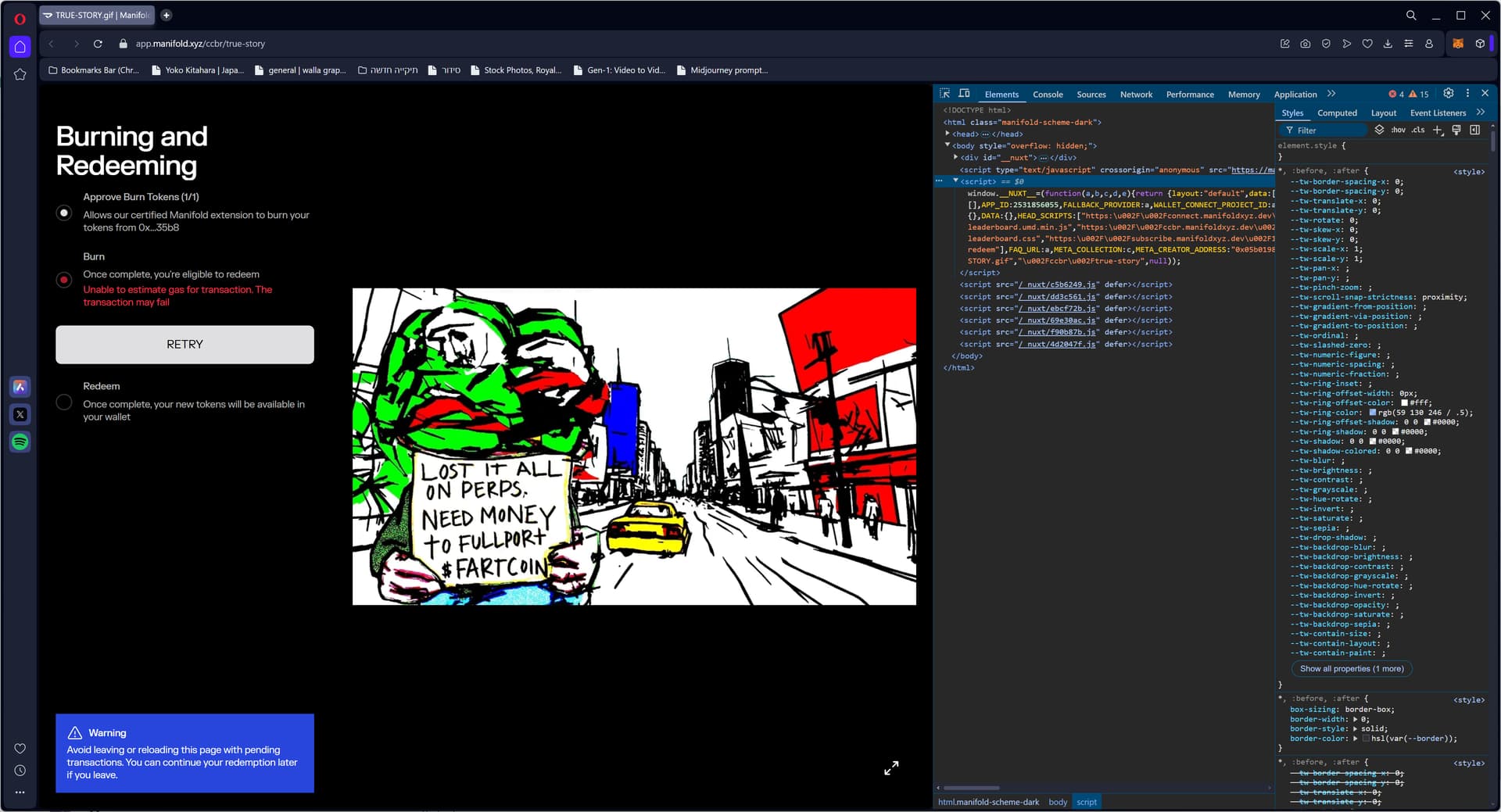Open the ad blocker shield icon
This screenshot has width=1501, height=812.
tap(1326, 44)
